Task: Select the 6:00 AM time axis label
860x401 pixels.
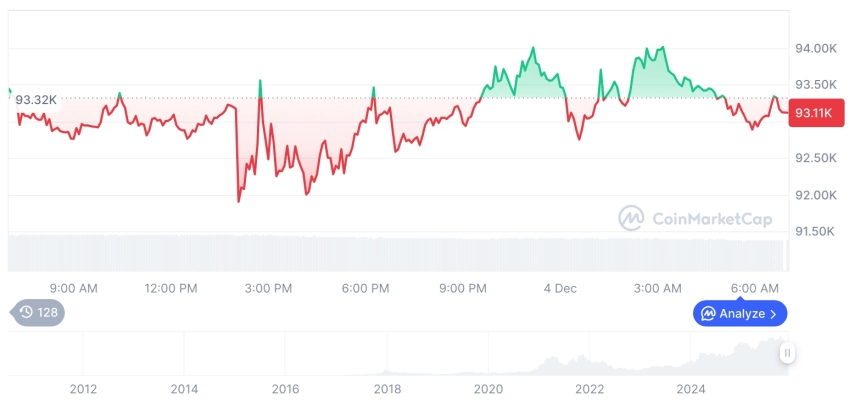Action: click(x=755, y=288)
